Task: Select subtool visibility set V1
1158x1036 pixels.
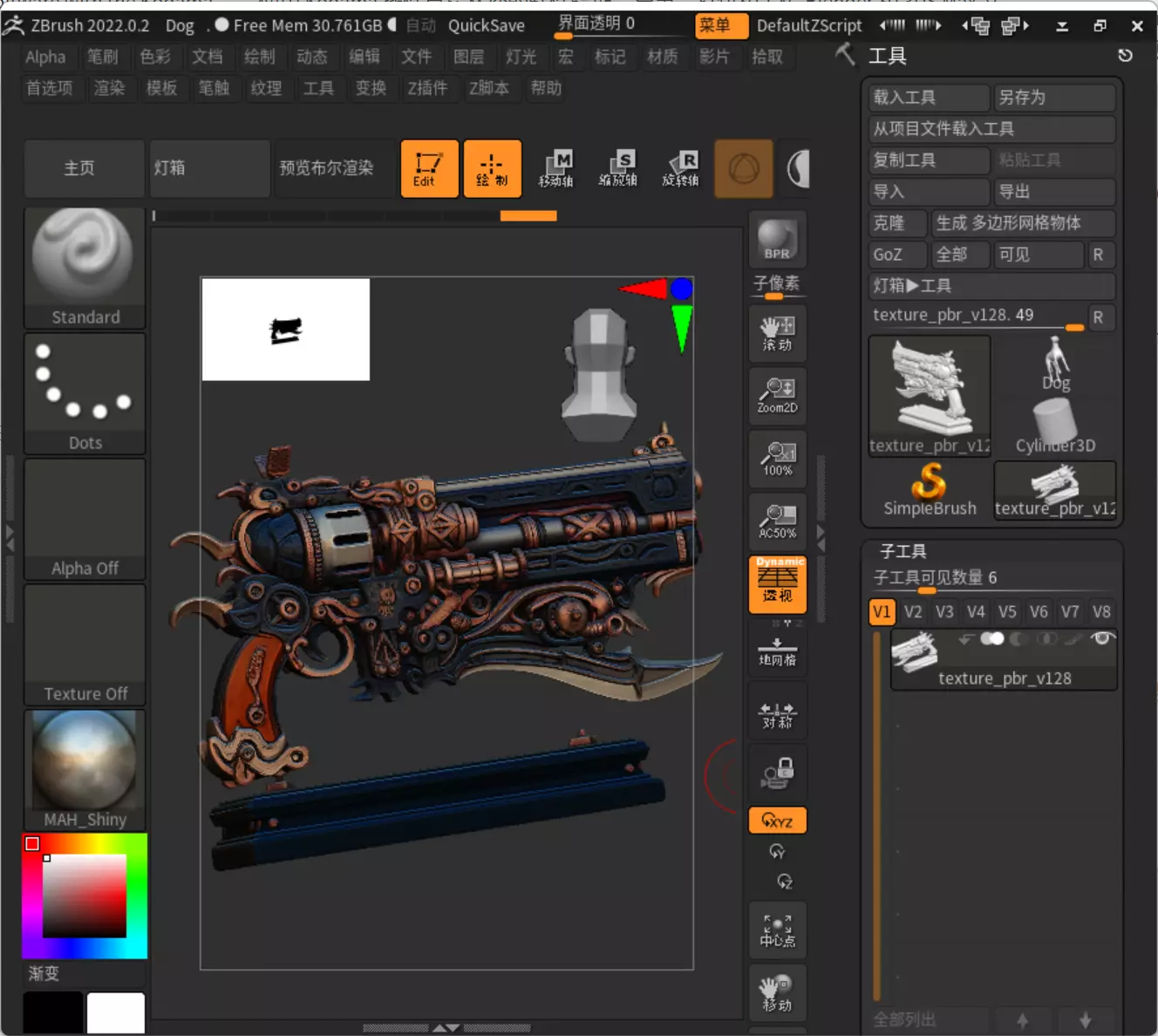Action: (x=882, y=612)
